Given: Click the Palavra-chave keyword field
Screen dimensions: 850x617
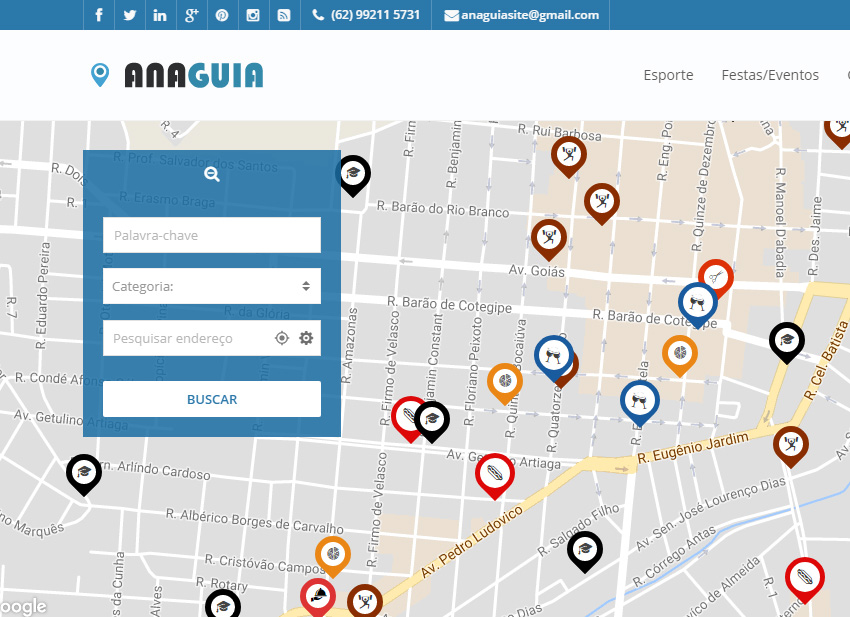Looking at the screenshot, I should pyautogui.click(x=212, y=235).
